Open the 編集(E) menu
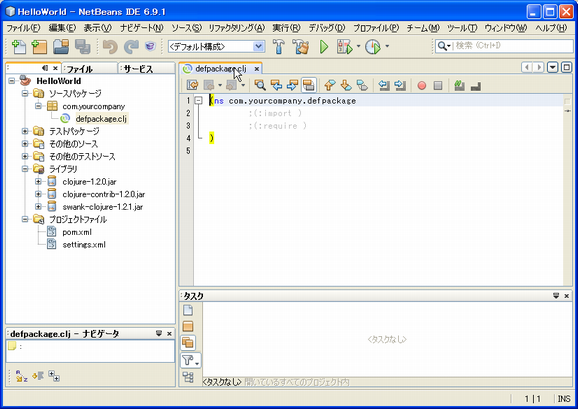 tap(62, 28)
